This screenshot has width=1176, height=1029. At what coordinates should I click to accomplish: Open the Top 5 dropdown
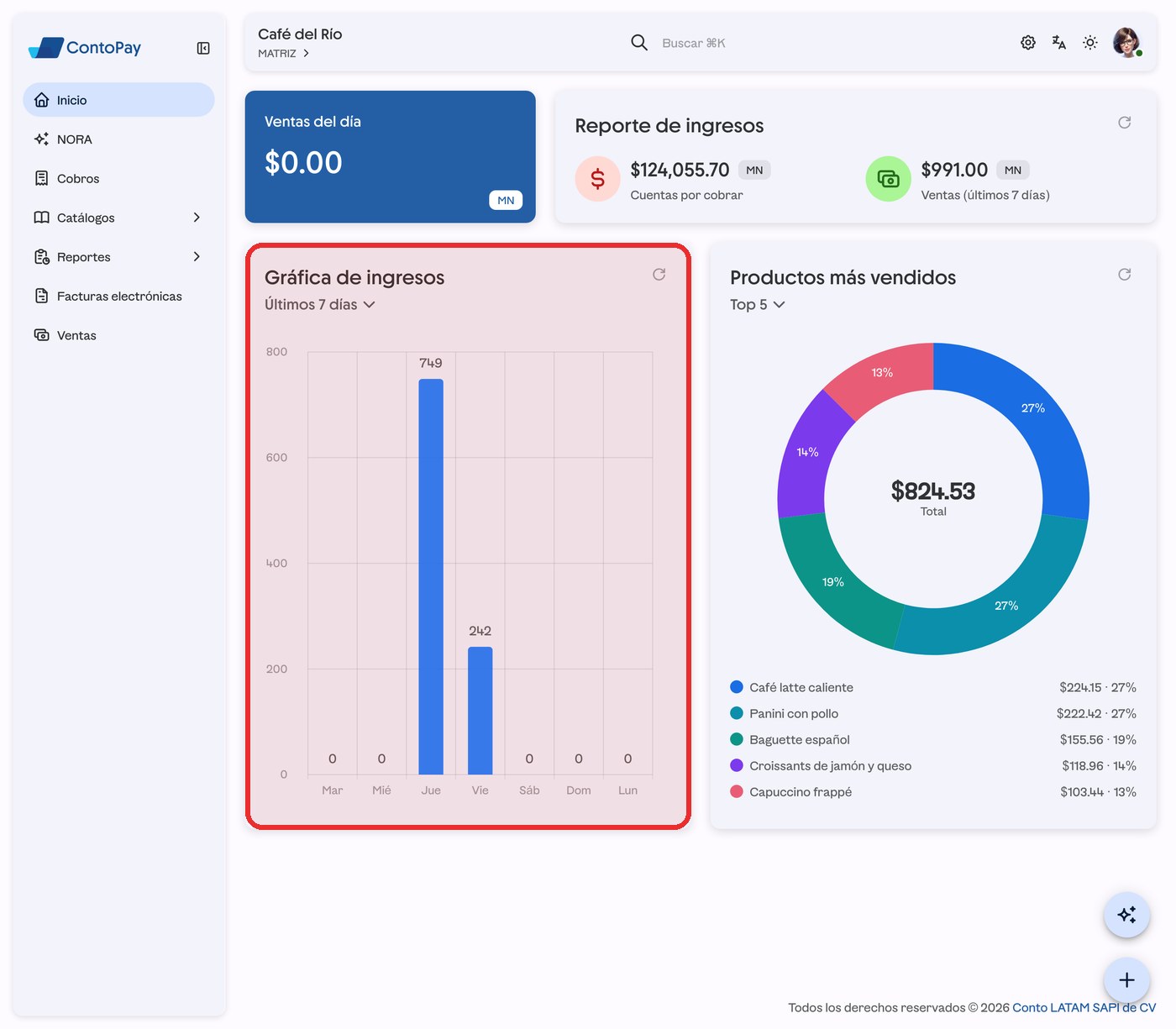point(758,304)
